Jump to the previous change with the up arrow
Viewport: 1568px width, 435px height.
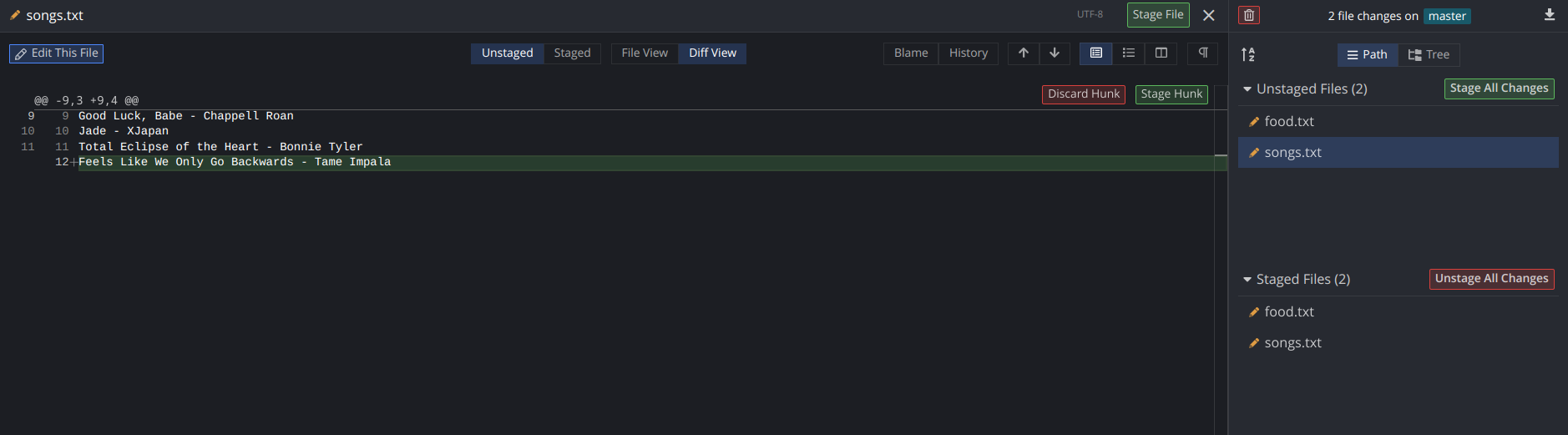click(x=1023, y=53)
